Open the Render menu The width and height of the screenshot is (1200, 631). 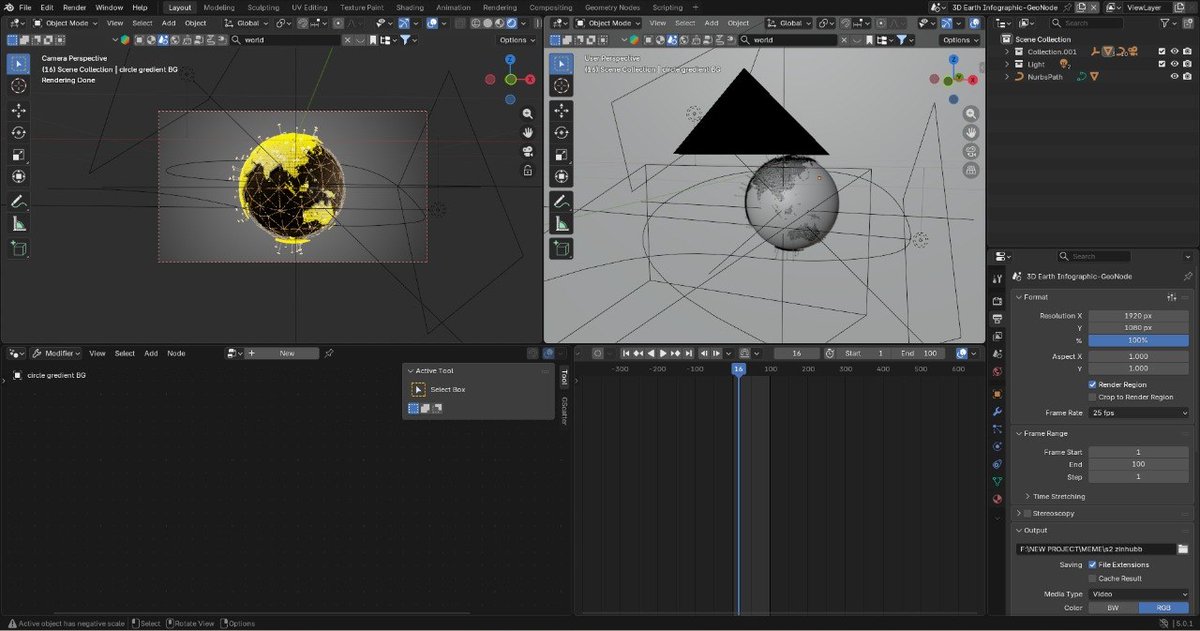pyautogui.click(x=74, y=7)
